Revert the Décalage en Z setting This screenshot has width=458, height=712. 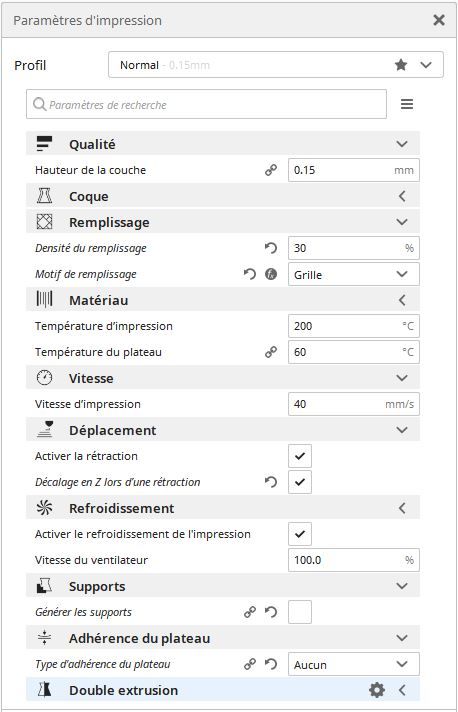(x=271, y=482)
